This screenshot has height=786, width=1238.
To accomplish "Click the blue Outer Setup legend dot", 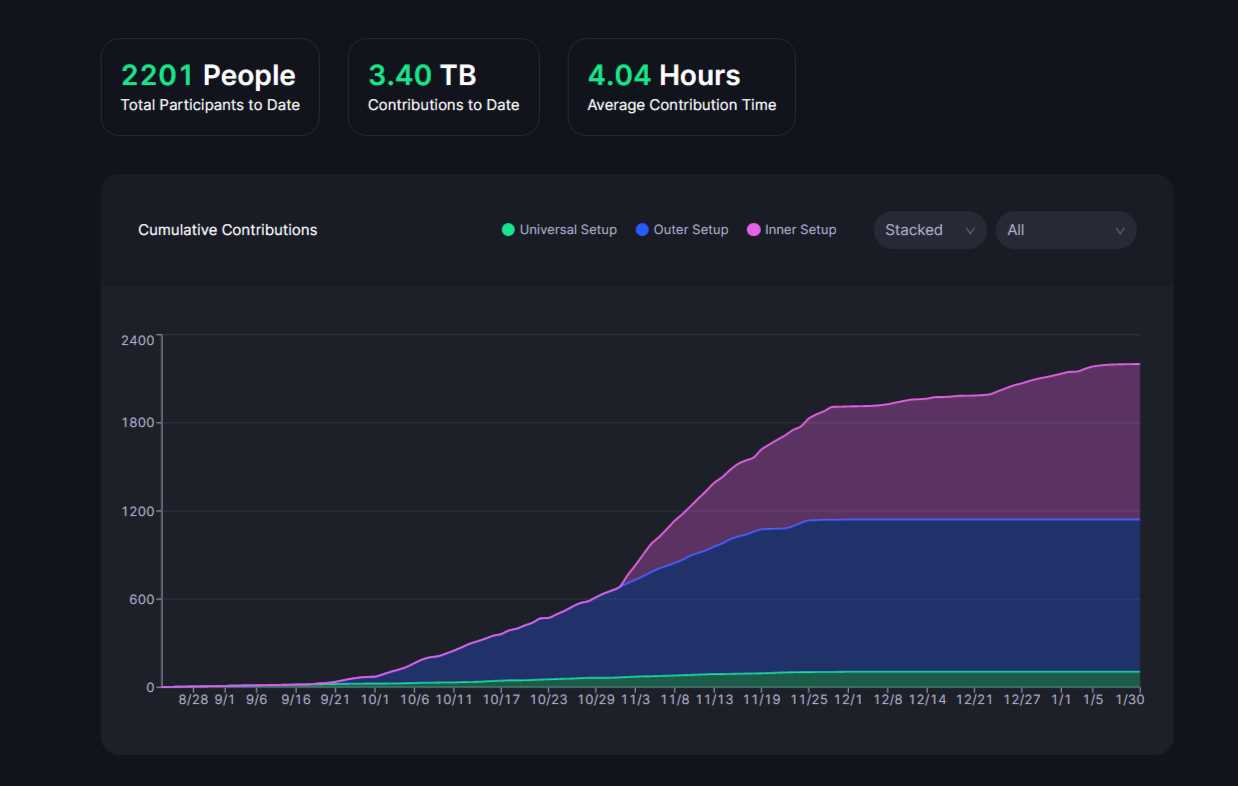I will pyautogui.click(x=642, y=230).
